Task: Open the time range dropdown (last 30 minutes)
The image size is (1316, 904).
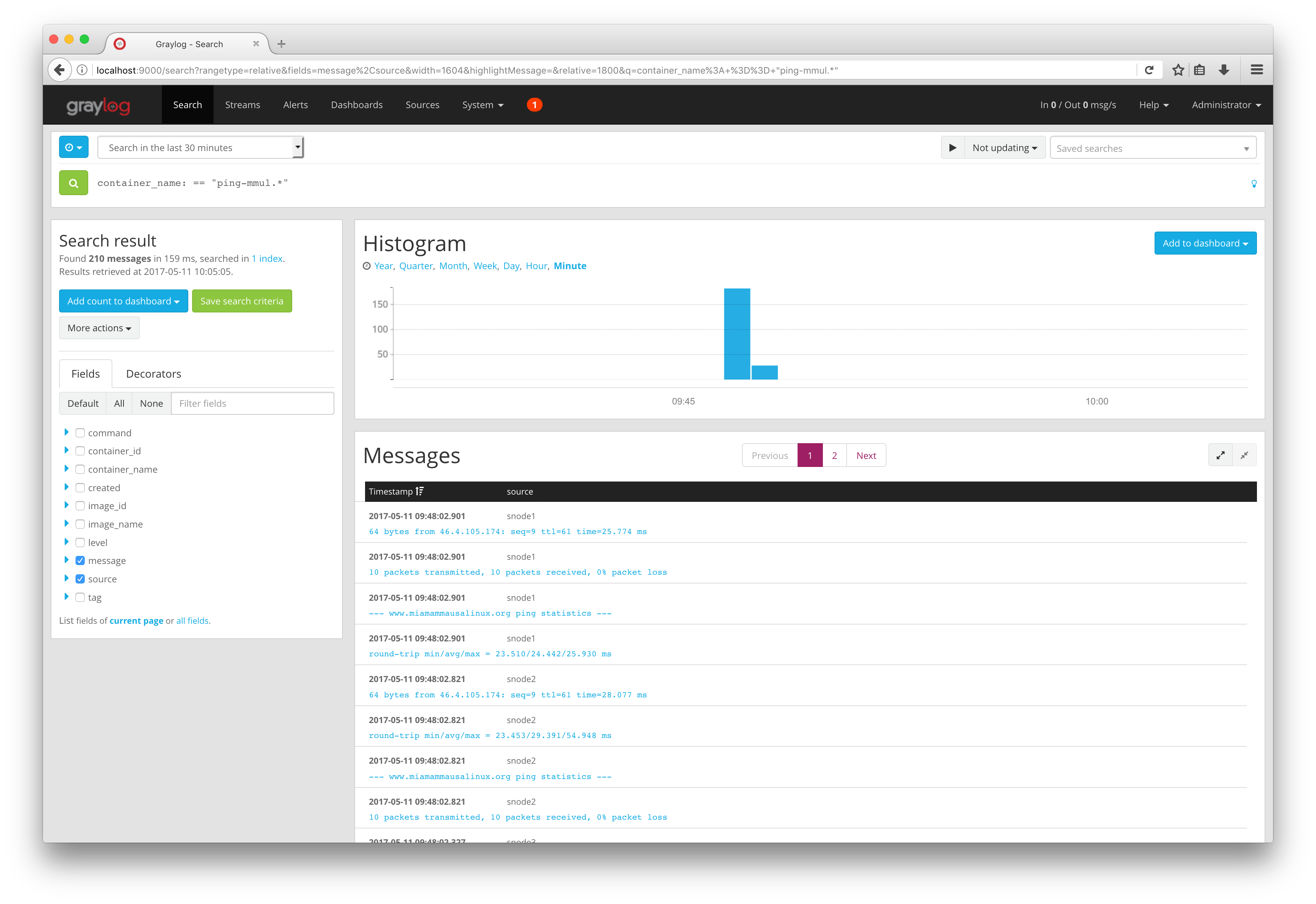Action: coord(201,147)
